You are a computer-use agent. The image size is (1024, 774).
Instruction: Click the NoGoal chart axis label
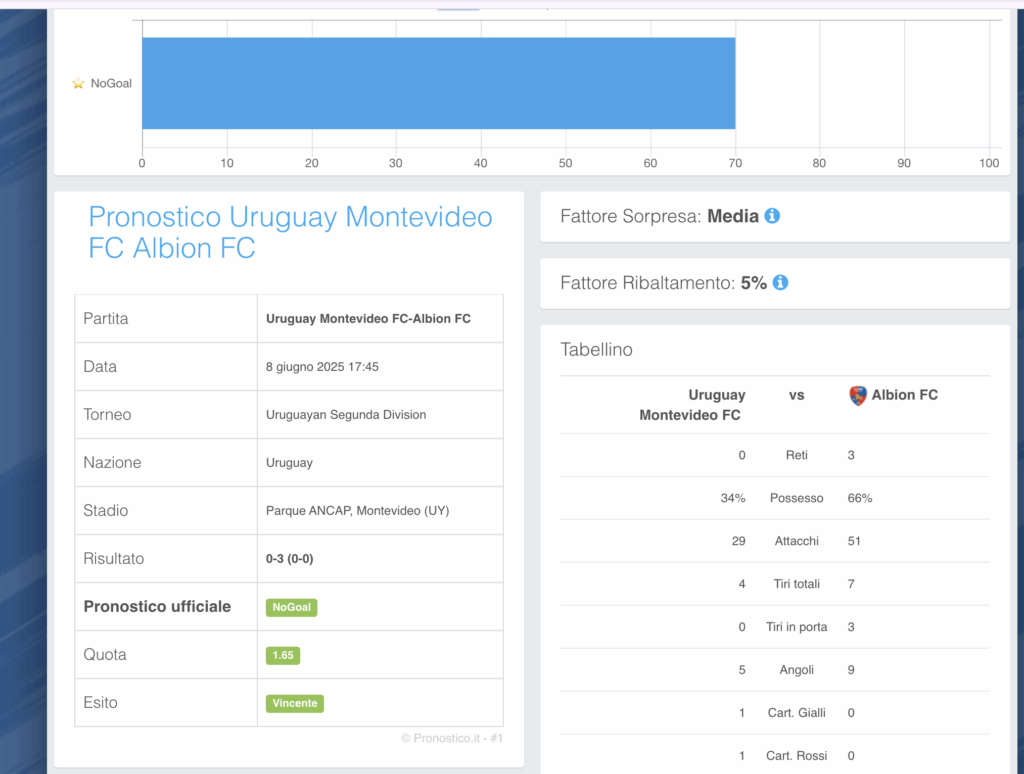111,83
